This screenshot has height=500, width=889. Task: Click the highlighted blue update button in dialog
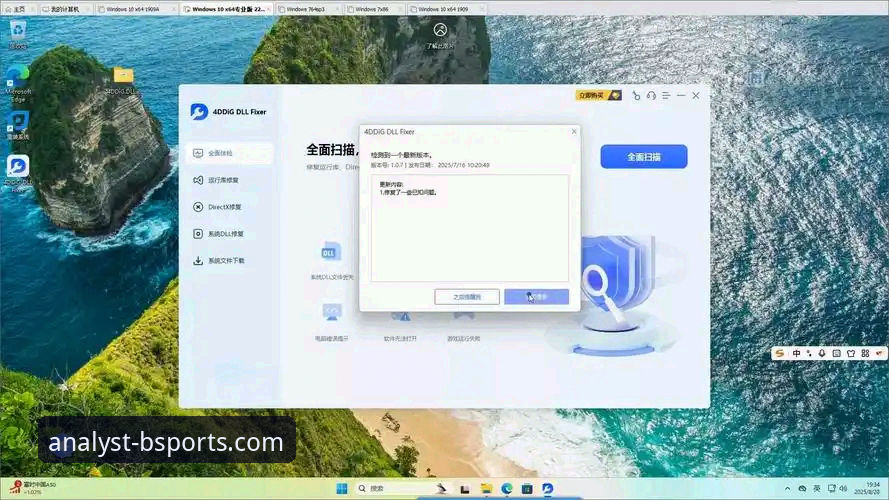click(x=537, y=297)
